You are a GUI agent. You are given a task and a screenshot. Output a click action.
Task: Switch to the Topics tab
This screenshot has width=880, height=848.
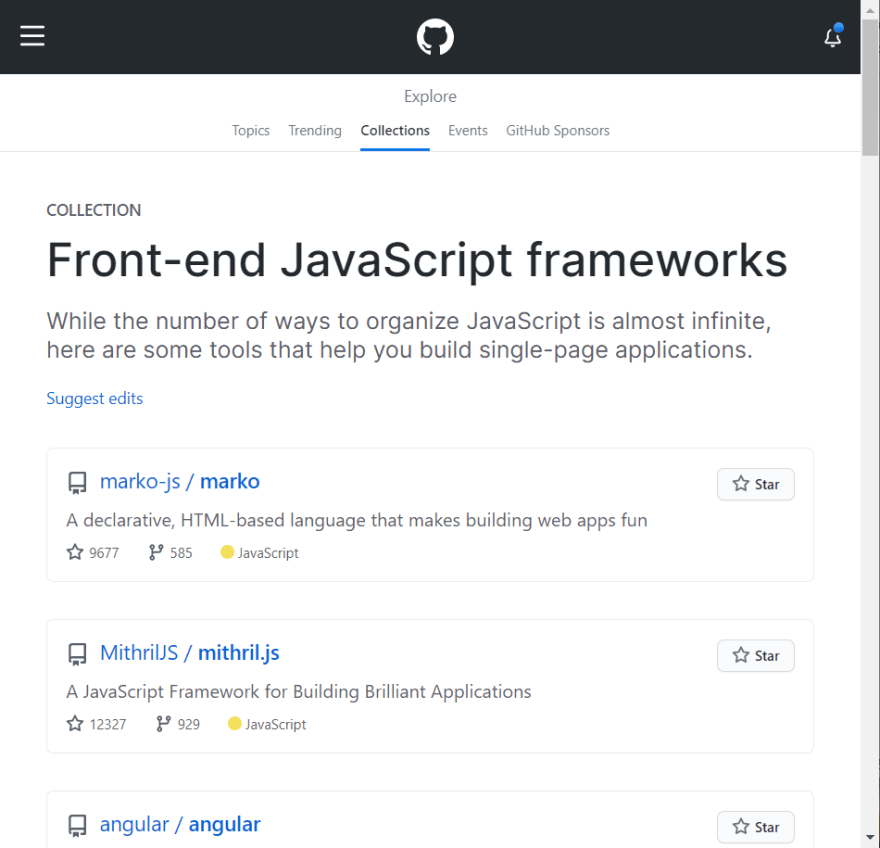(251, 130)
